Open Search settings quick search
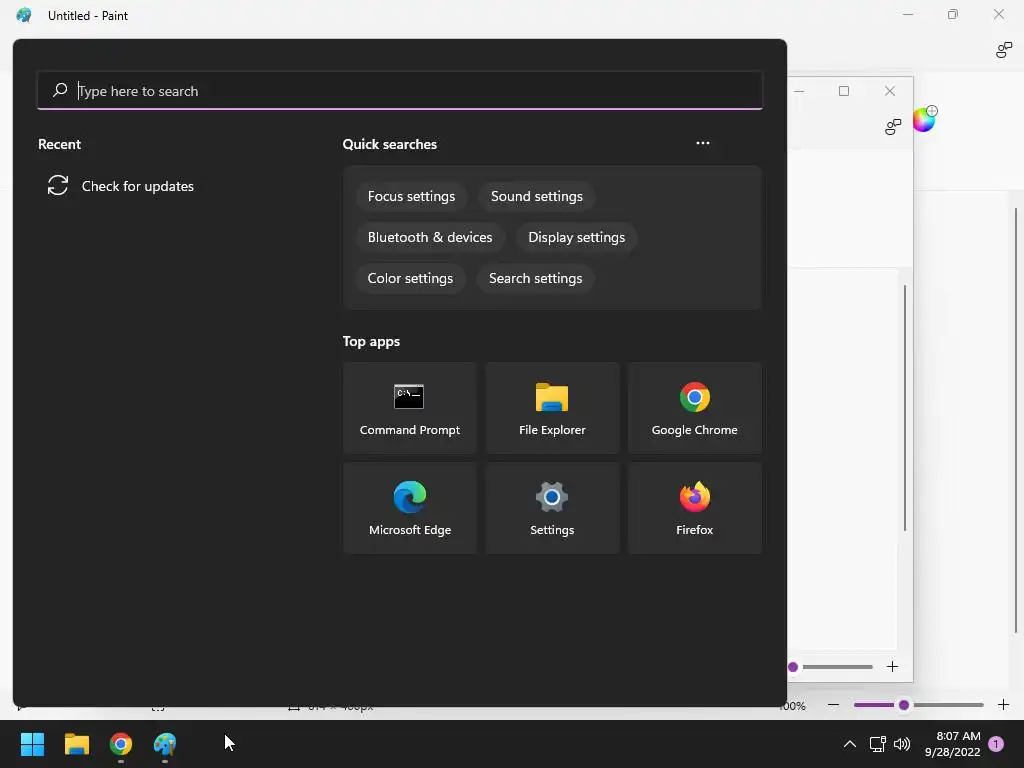The height and width of the screenshot is (768, 1024). (x=536, y=278)
